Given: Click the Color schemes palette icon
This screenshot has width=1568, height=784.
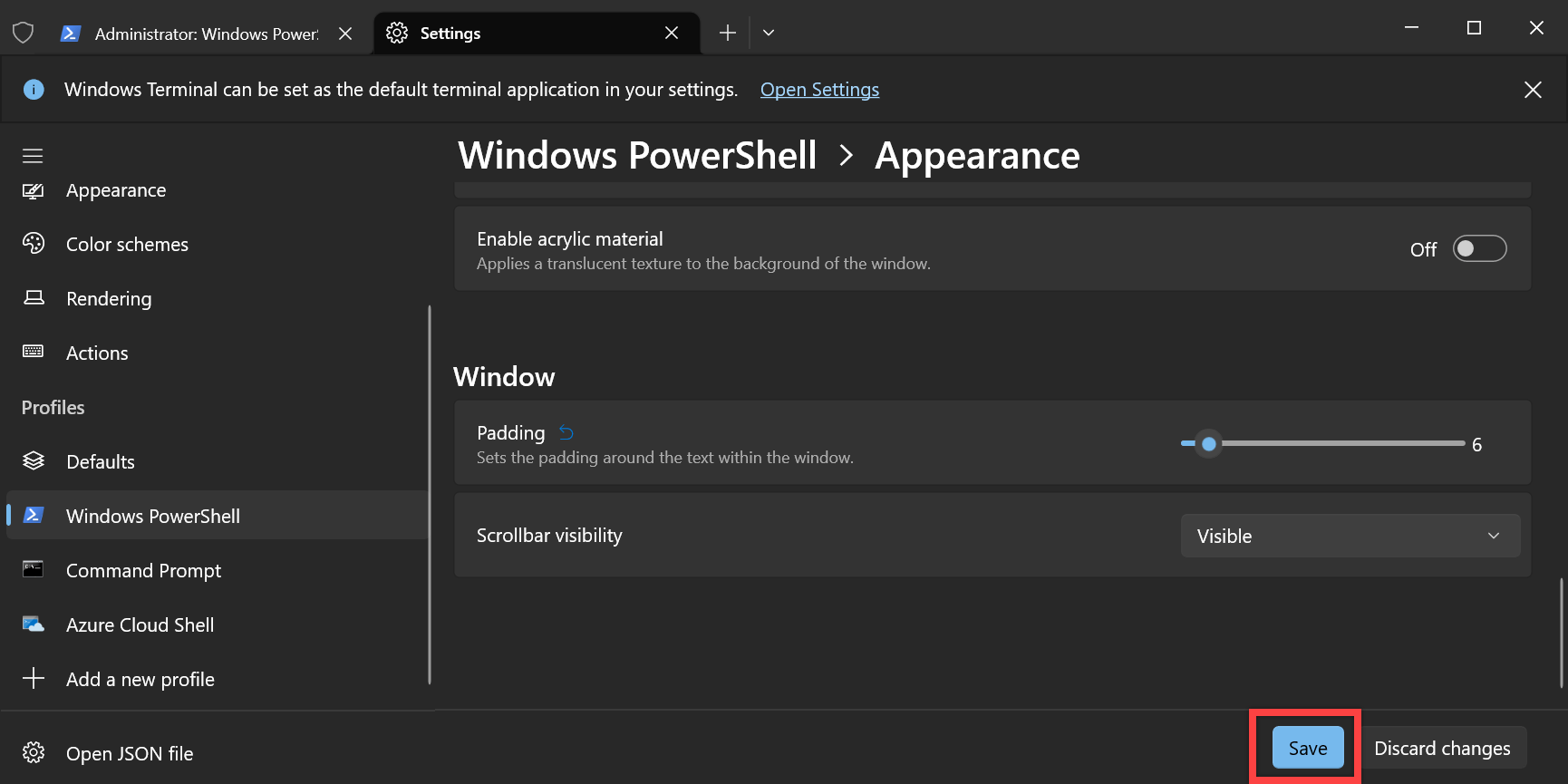Looking at the screenshot, I should pyautogui.click(x=34, y=244).
